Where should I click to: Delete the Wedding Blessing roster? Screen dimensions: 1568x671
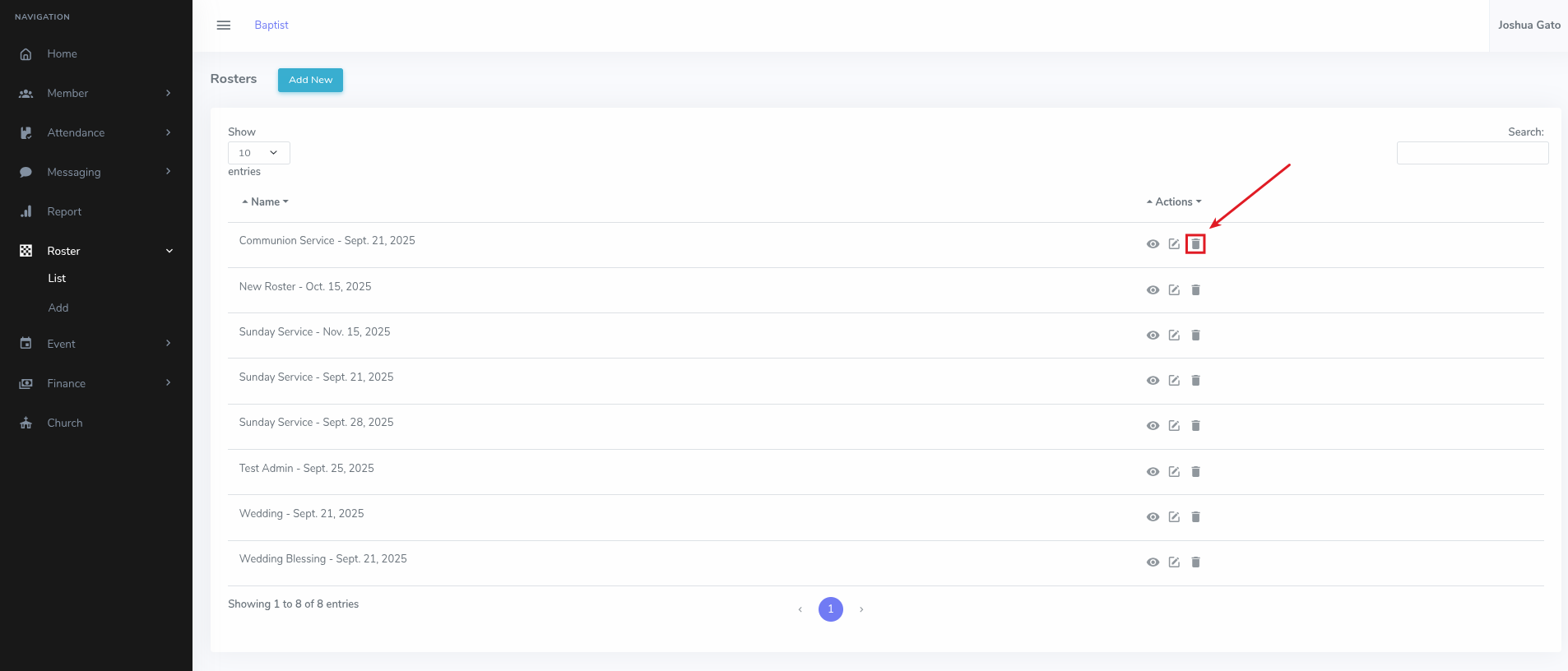point(1195,562)
